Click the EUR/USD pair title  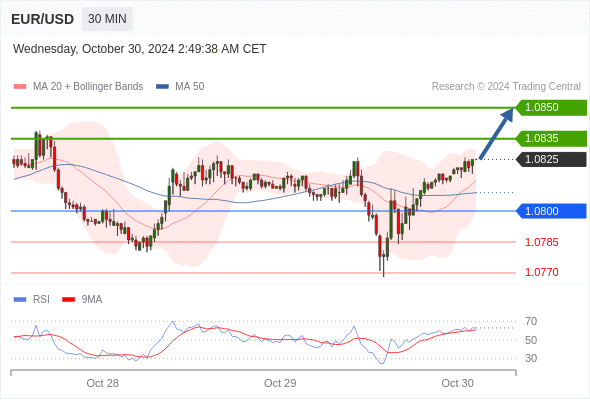[x=43, y=19]
